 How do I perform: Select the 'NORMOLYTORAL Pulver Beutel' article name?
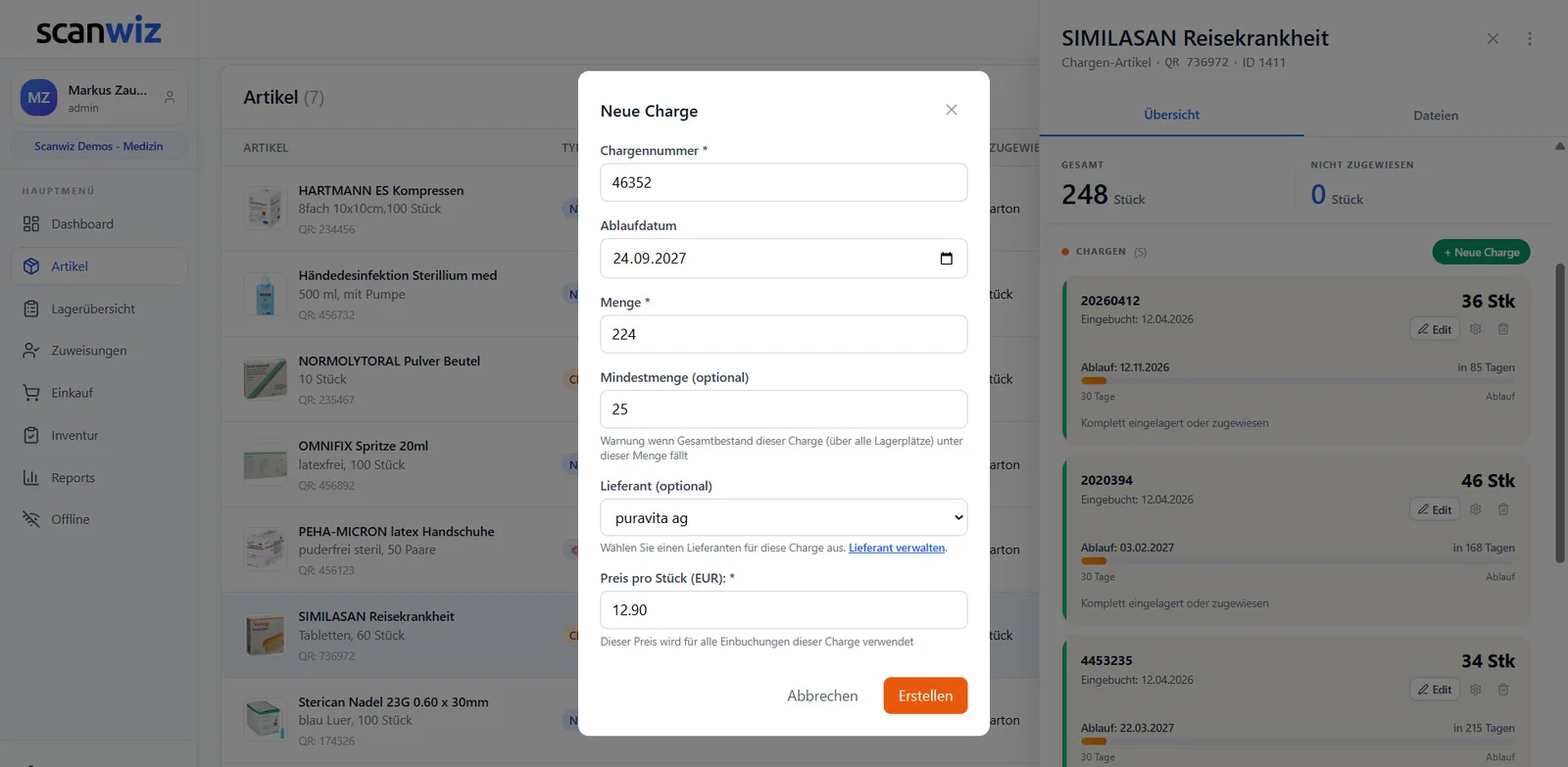click(x=389, y=361)
